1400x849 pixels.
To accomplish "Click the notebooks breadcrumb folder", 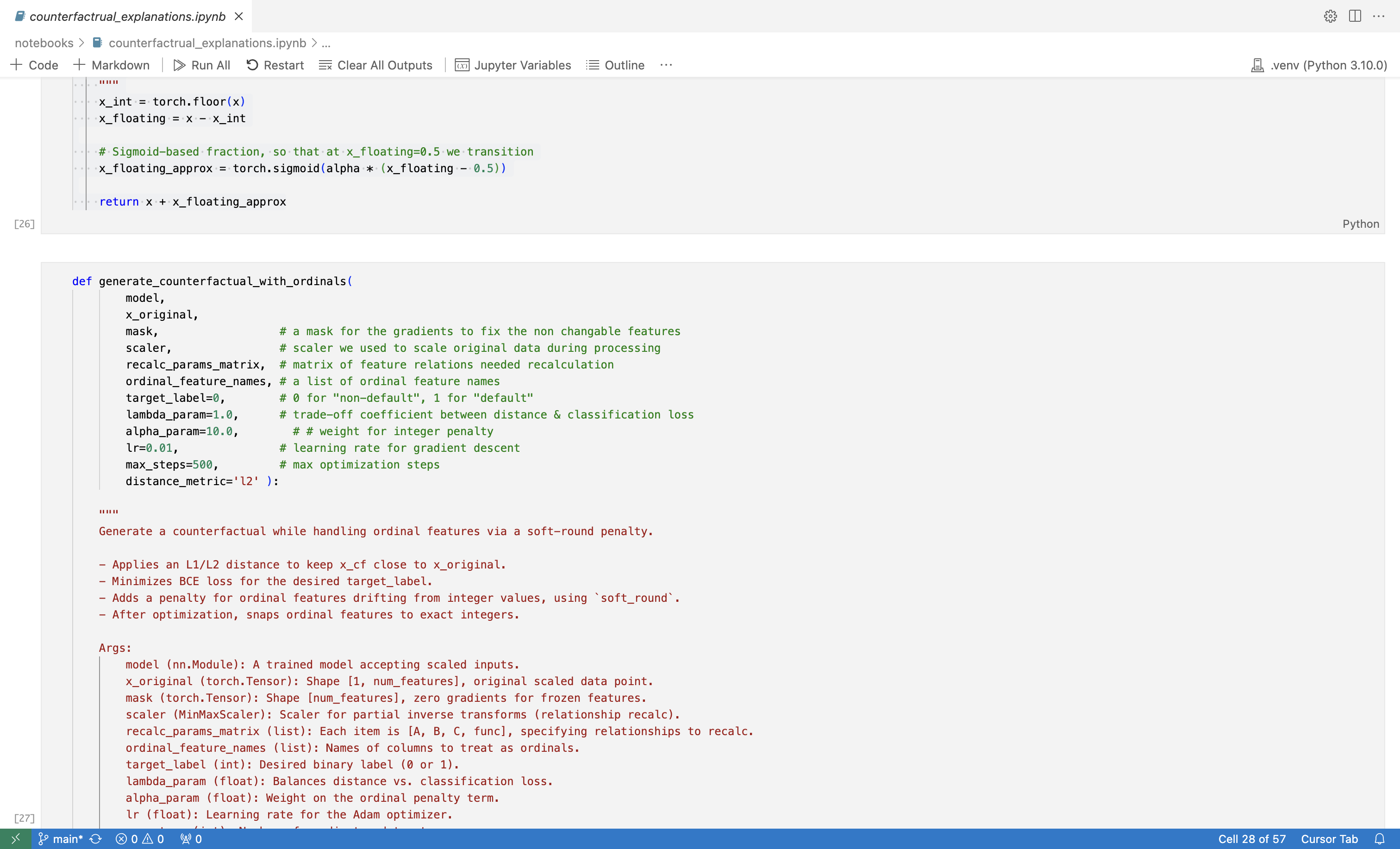I will pyautogui.click(x=44, y=43).
